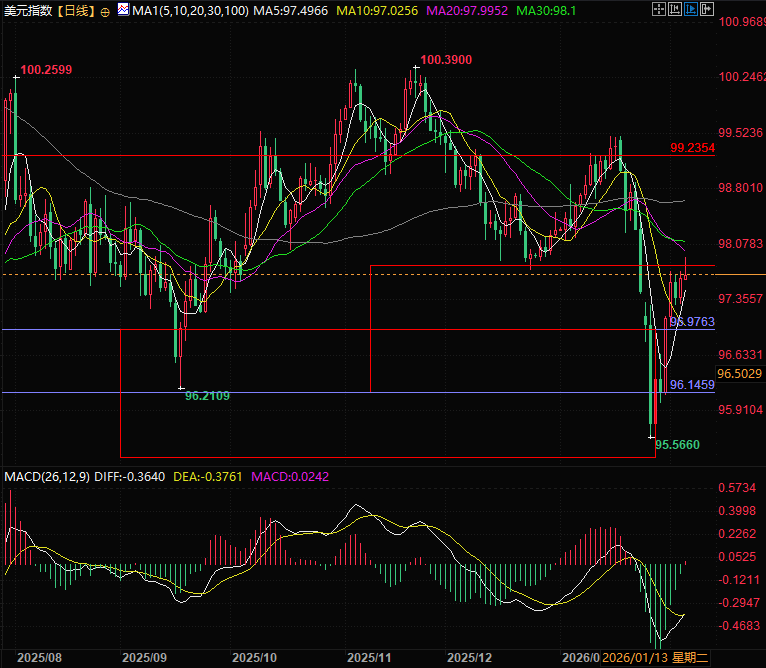Click the highlighted 2026/01/13 星期二 date marker
Viewport: 766px width, 668px height.
[x=655, y=657]
